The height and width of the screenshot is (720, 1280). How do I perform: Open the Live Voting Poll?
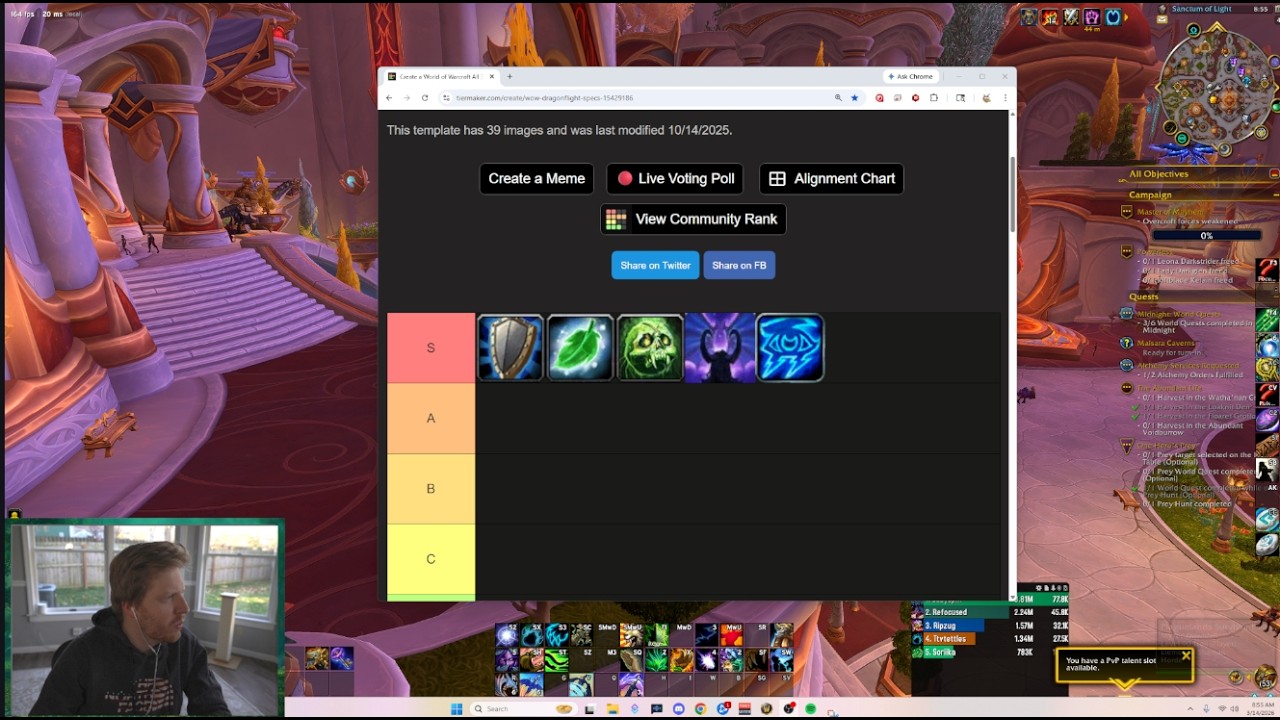(x=676, y=179)
